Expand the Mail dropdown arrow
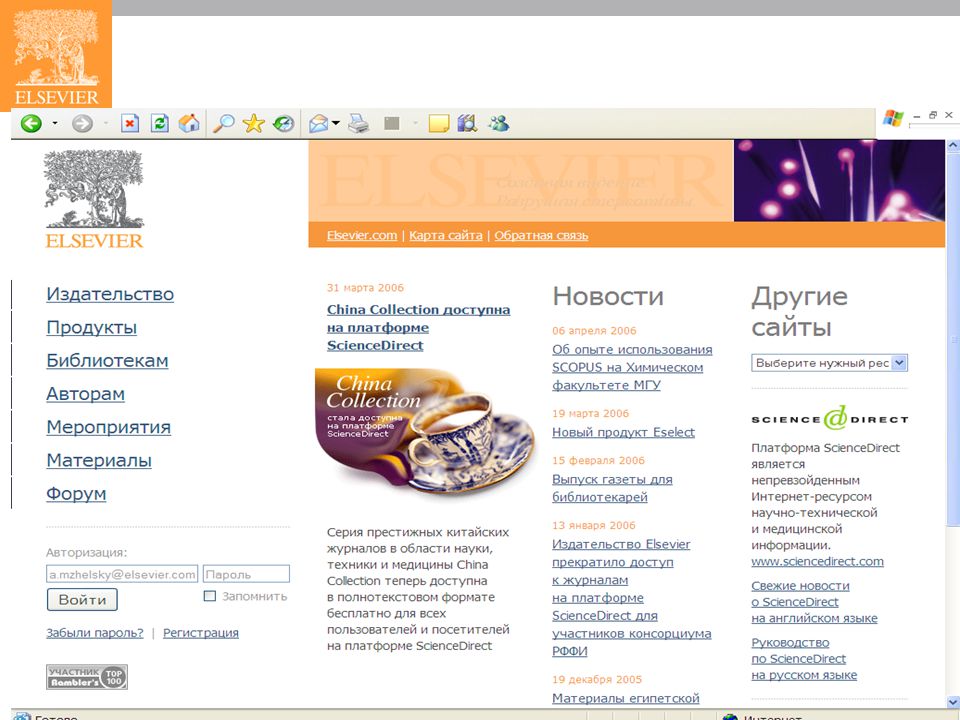Screen dimensions: 960x720 (x=336, y=124)
